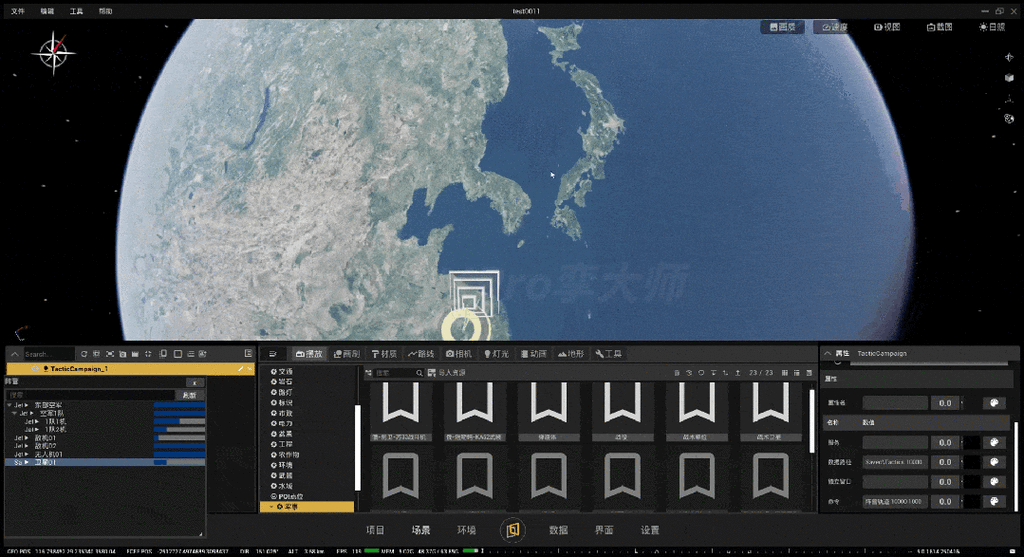
Task: Click the compass rose icon
Action: coord(54,53)
